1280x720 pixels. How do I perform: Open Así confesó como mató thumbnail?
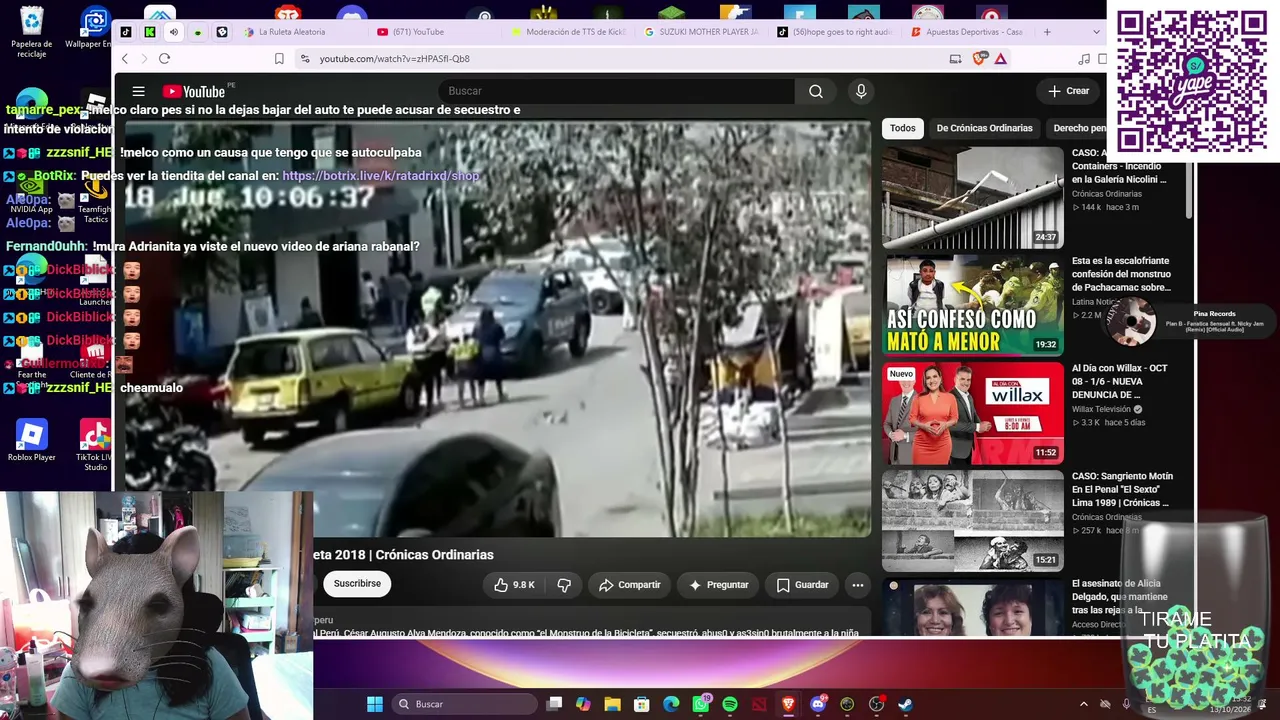[x=973, y=305]
